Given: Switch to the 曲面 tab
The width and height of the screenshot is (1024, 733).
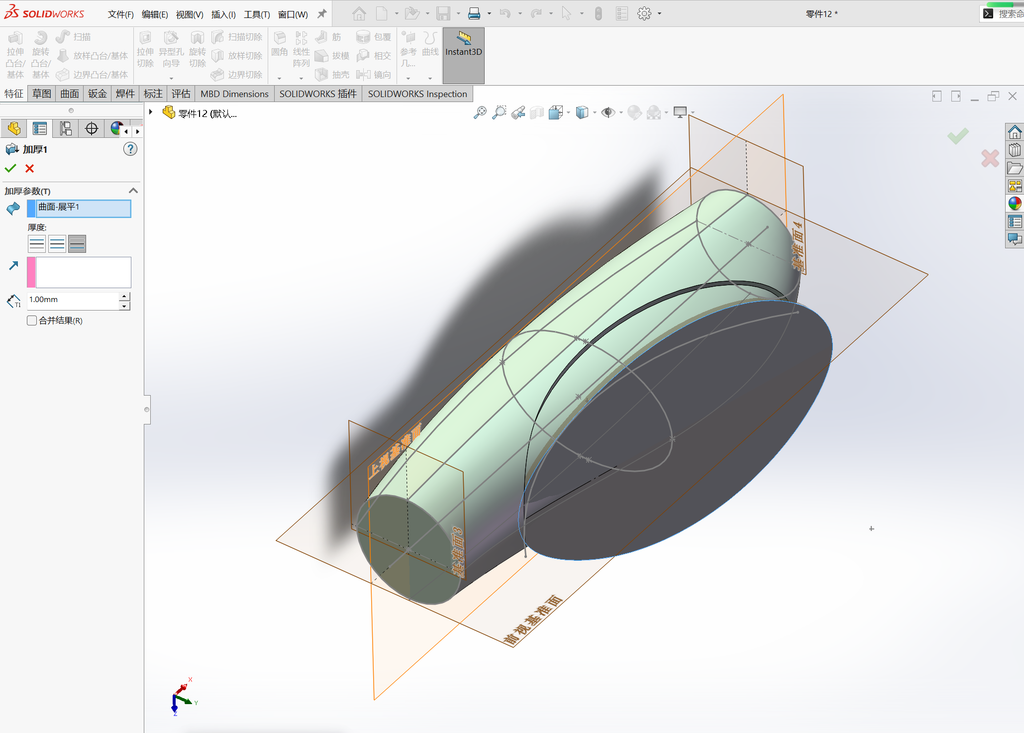Looking at the screenshot, I should [x=69, y=93].
